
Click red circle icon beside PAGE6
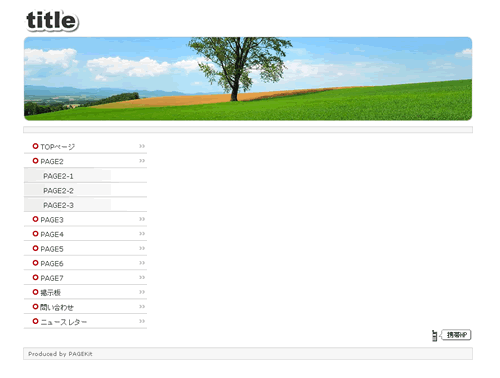point(35,263)
